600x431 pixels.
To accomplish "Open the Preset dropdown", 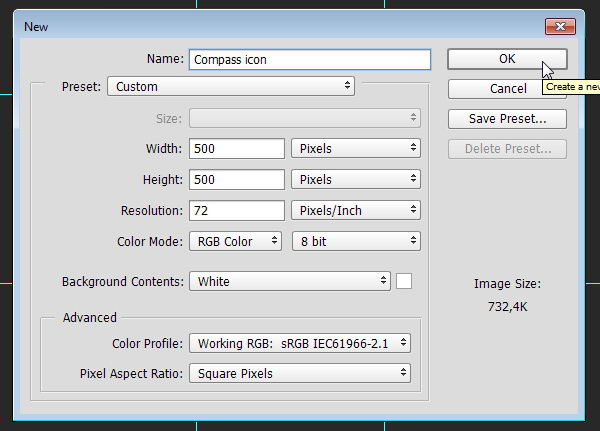I will [x=231, y=87].
